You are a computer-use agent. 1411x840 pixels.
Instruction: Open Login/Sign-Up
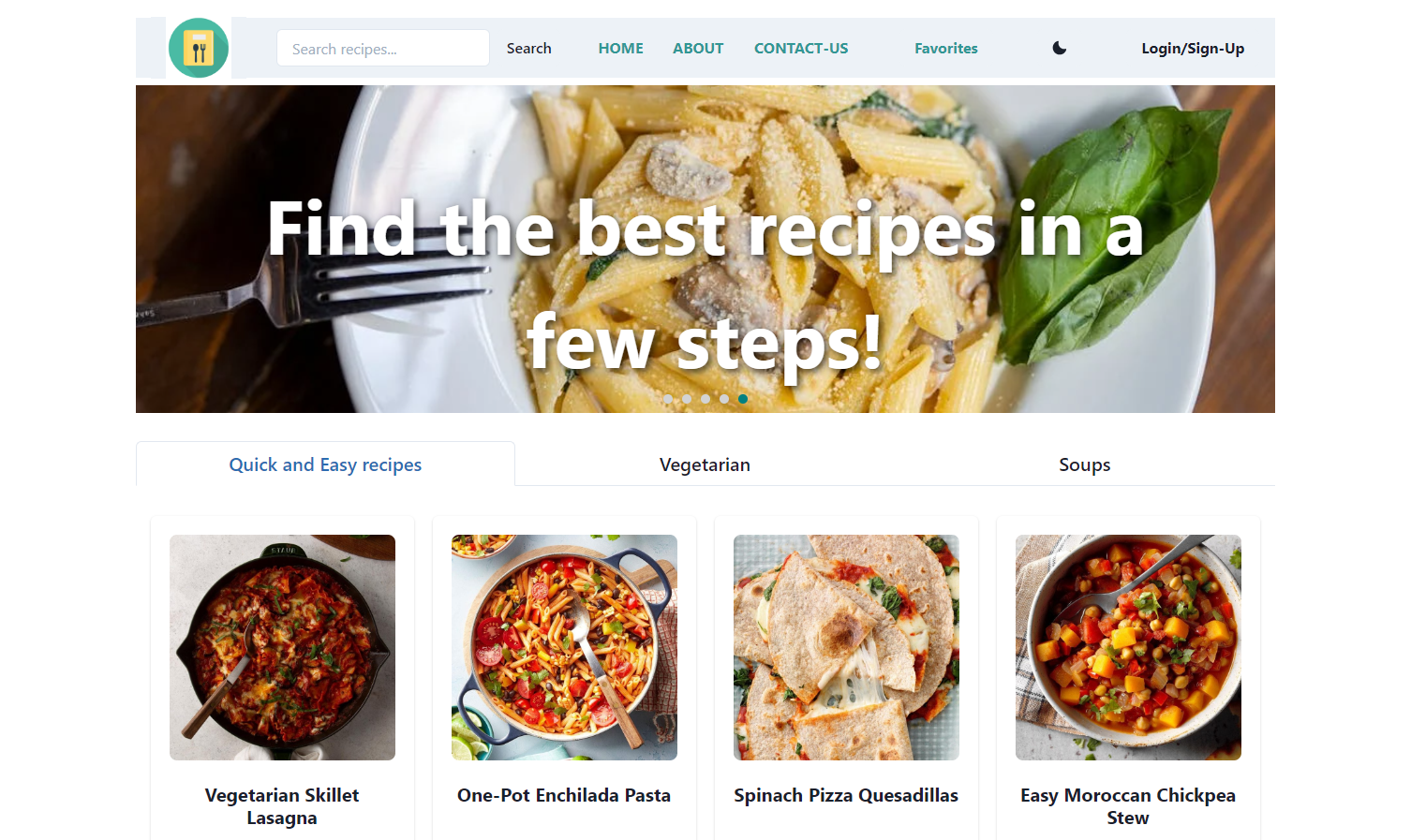pyautogui.click(x=1193, y=48)
